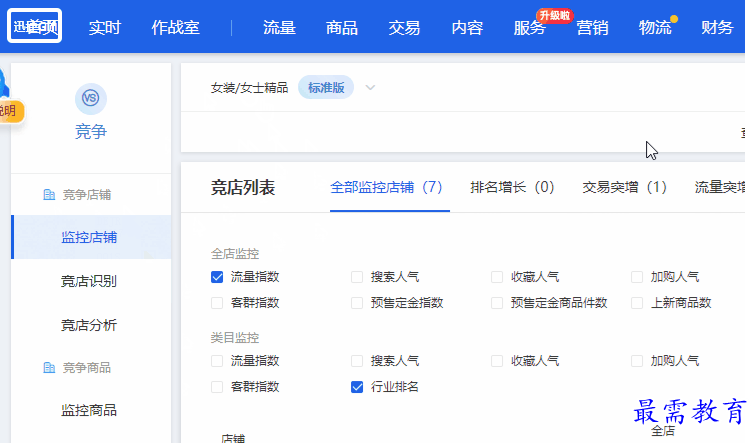Open the 营销 top menu
The width and height of the screenshot is (755, 443).
(592, 27)
